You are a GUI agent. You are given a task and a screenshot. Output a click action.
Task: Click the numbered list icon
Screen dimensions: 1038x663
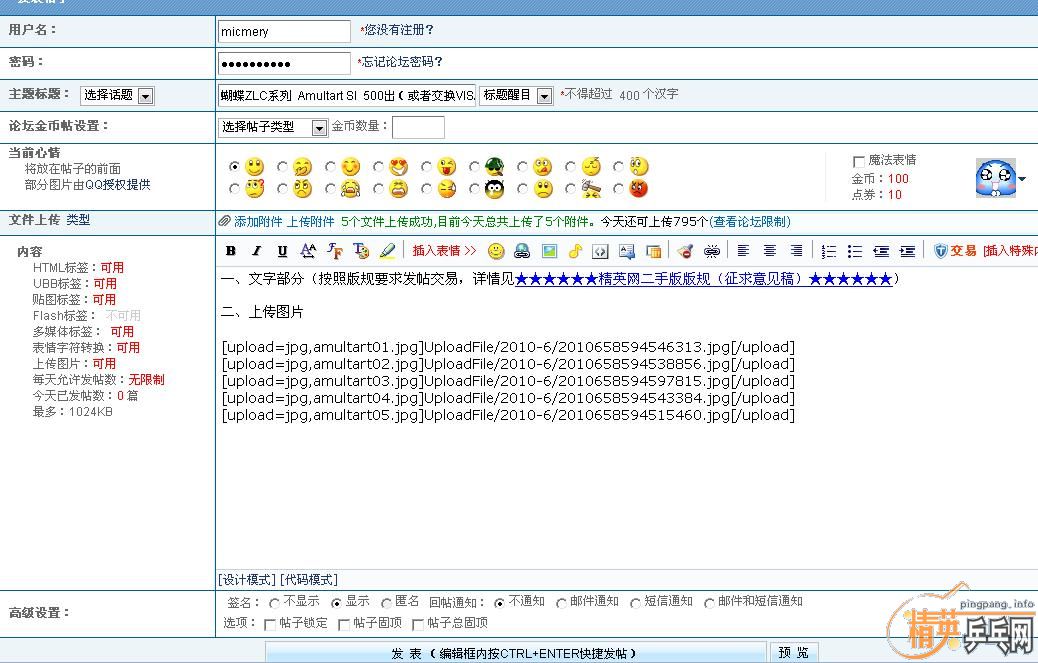[829, 251]
